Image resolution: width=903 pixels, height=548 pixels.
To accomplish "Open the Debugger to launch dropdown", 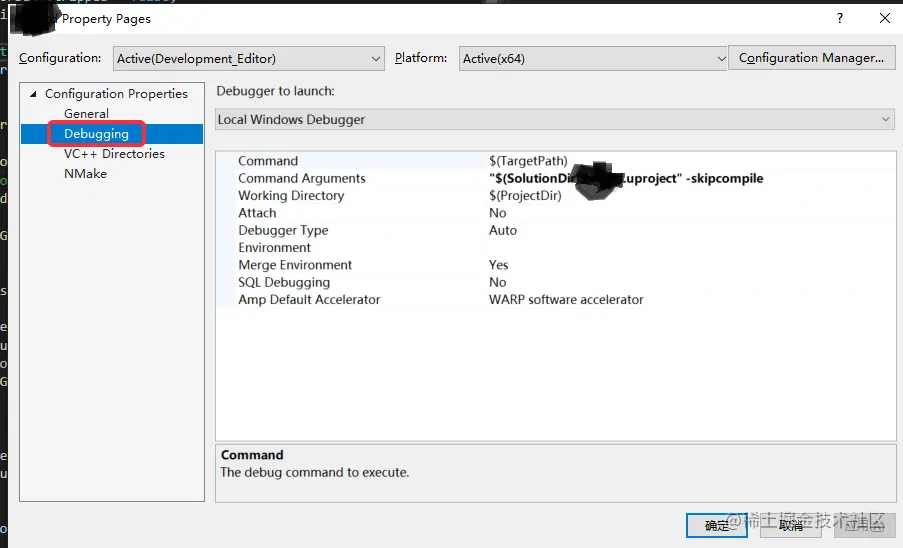I will (x=555, y=119).
